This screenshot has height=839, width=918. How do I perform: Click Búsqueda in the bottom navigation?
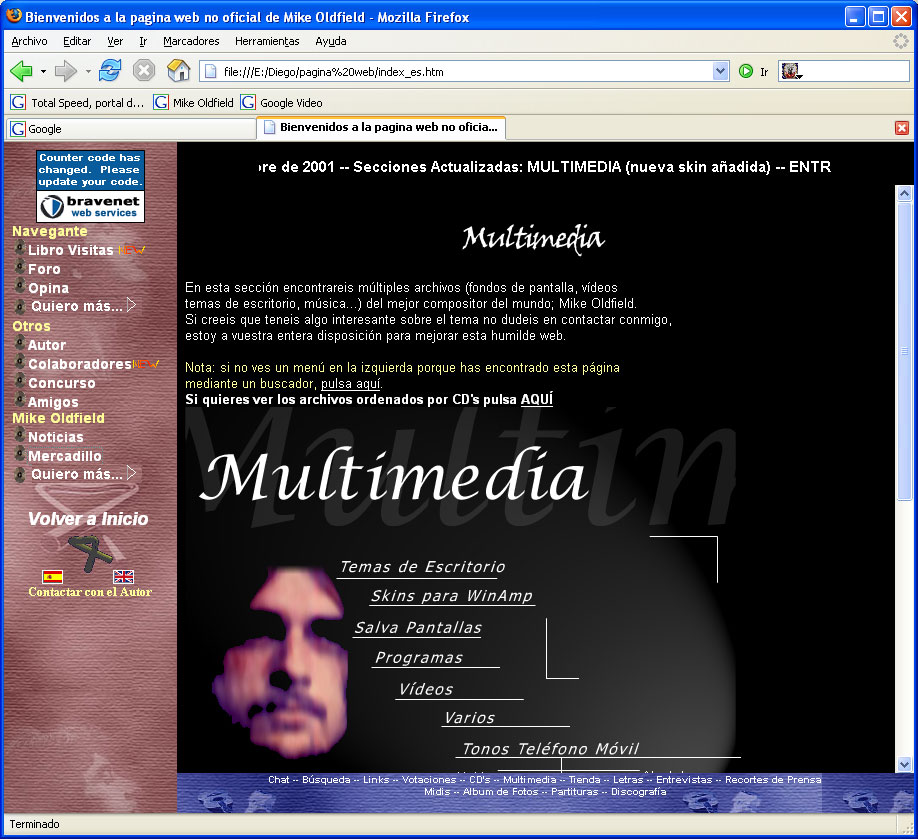pyautogui.click(x=326, y=779)
